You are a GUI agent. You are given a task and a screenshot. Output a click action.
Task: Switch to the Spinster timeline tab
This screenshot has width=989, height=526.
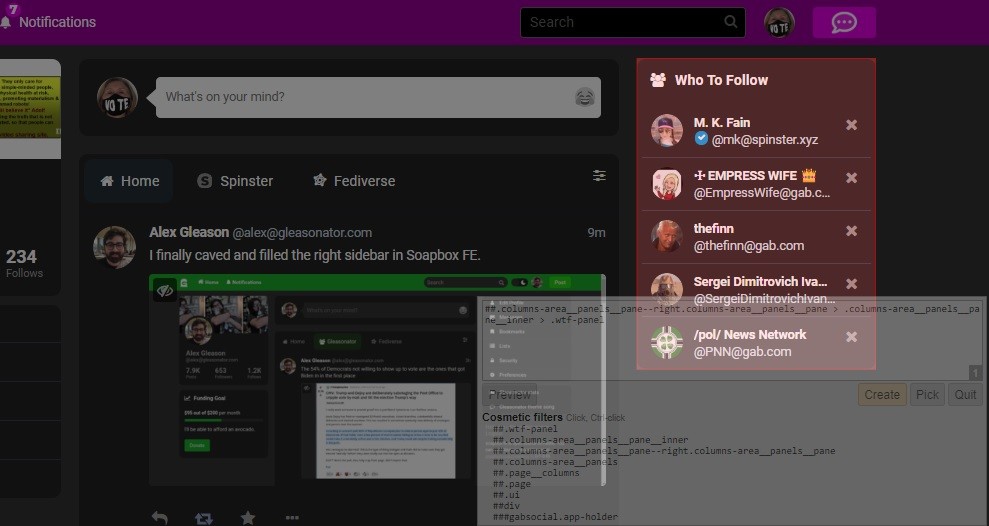(x=235, y=181)
